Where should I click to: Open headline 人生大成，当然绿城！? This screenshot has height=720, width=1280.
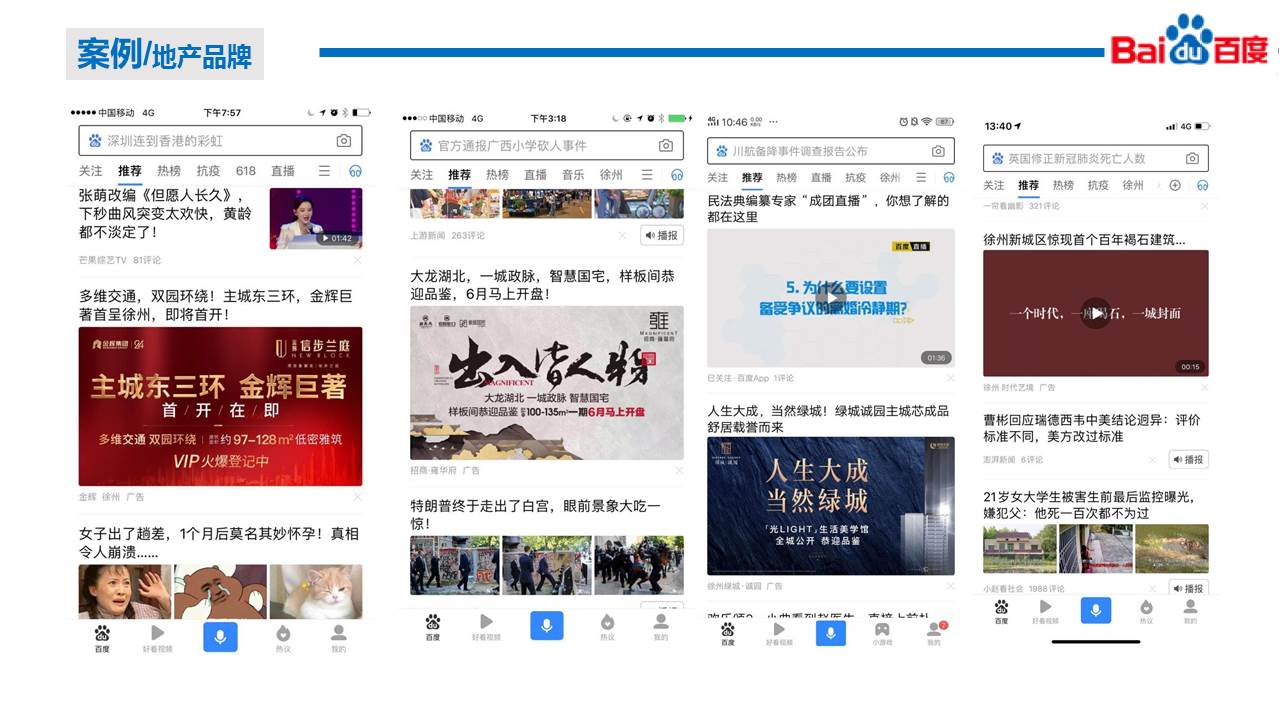[x=828, y=419]
